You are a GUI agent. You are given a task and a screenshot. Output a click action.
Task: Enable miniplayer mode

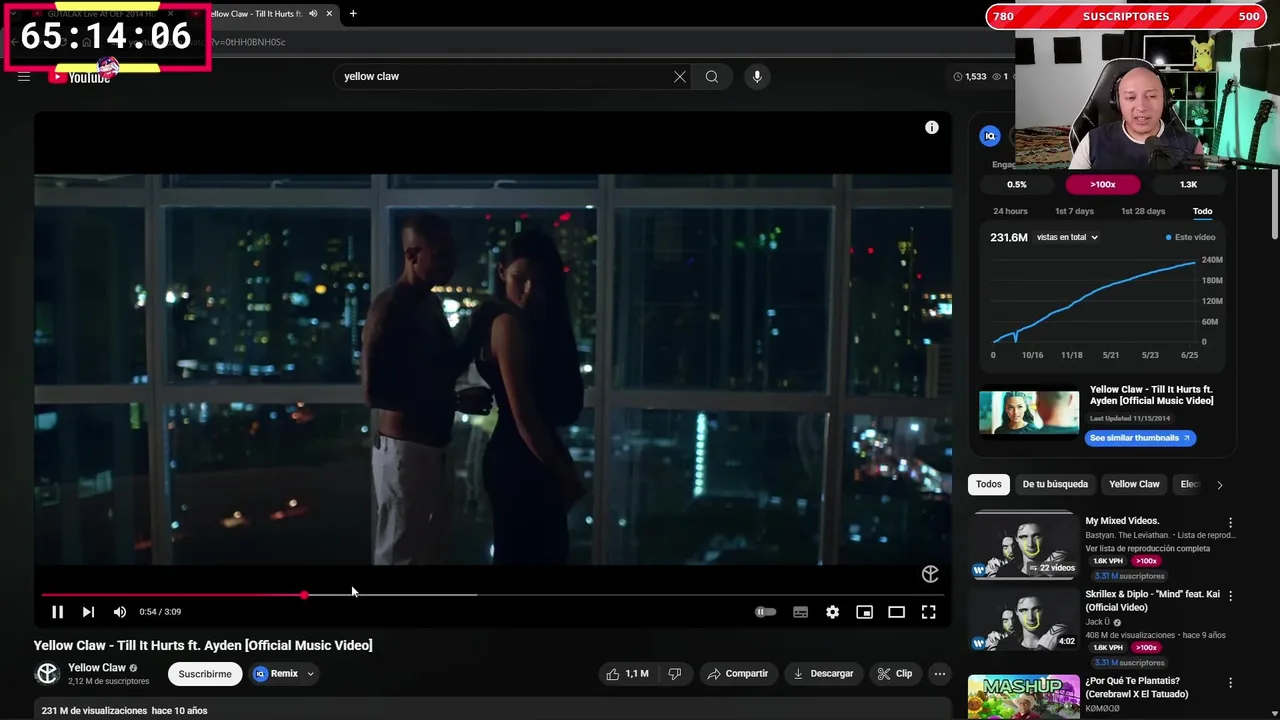[864, 612]
